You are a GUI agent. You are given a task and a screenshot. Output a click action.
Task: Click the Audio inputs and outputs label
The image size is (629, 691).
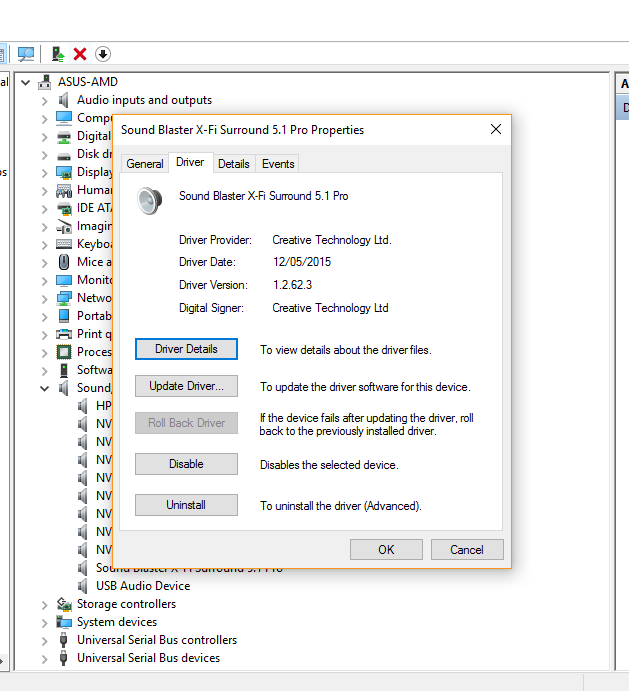coord(145,100)
